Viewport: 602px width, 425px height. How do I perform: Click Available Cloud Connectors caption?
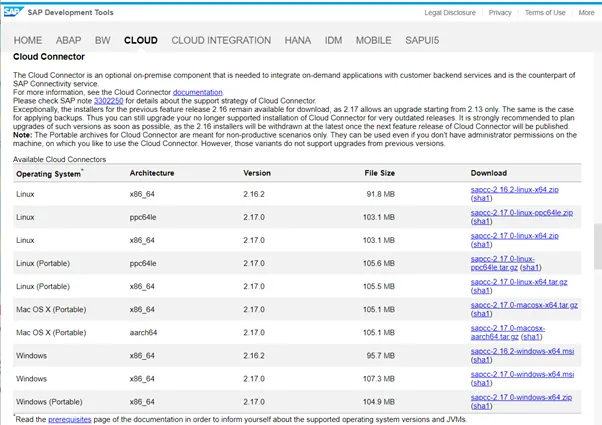pos(60,159)
